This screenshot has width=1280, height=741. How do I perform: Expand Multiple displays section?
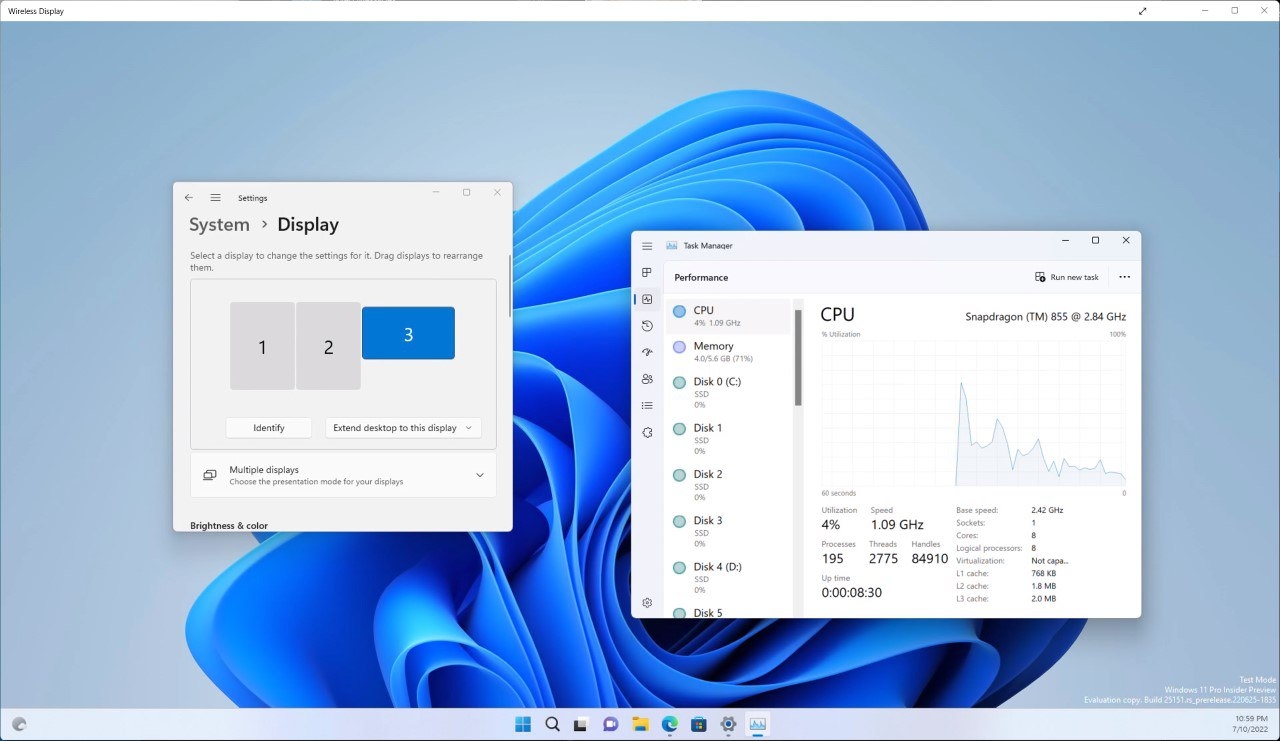pyautogui.click(x=343, y=475)
